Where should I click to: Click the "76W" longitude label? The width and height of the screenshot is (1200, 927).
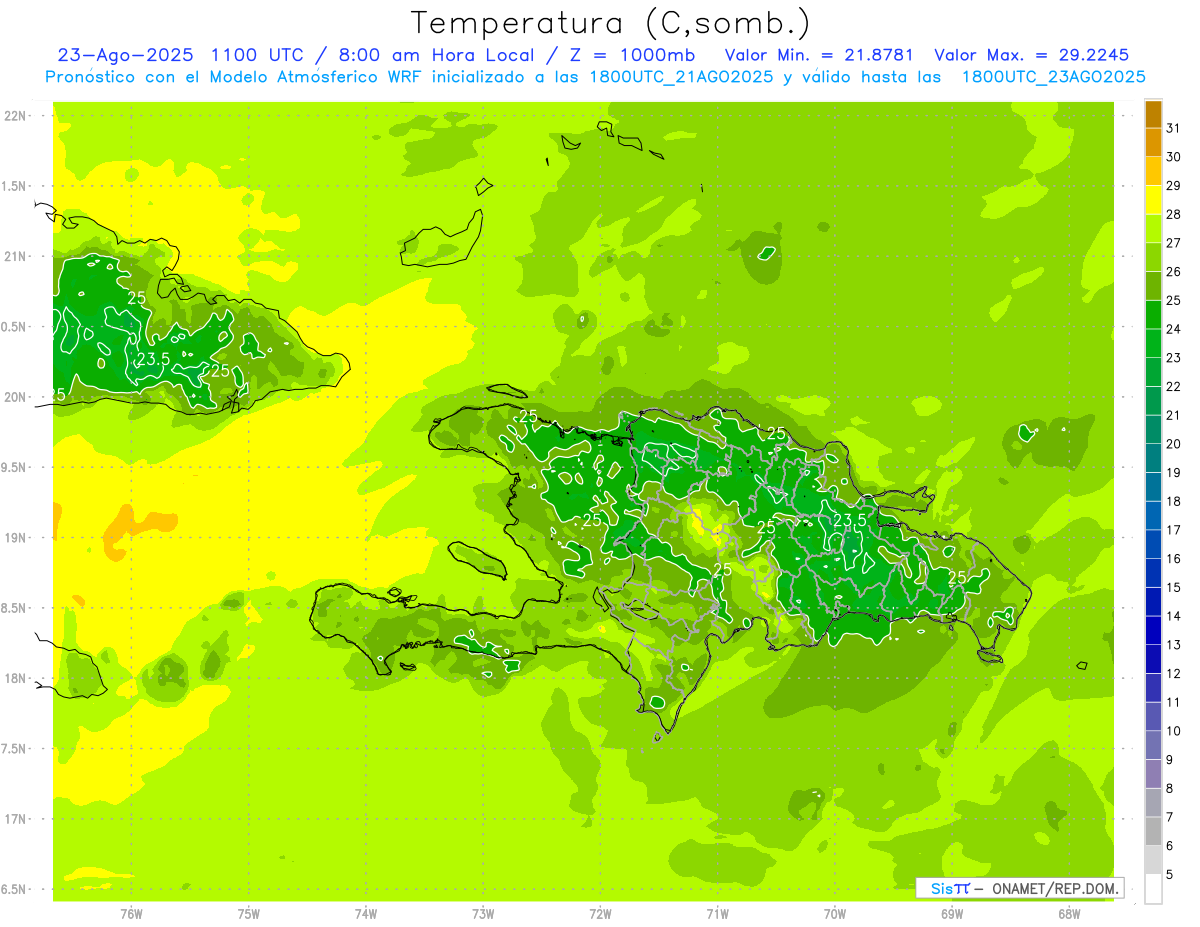click(x=131, y=913)
